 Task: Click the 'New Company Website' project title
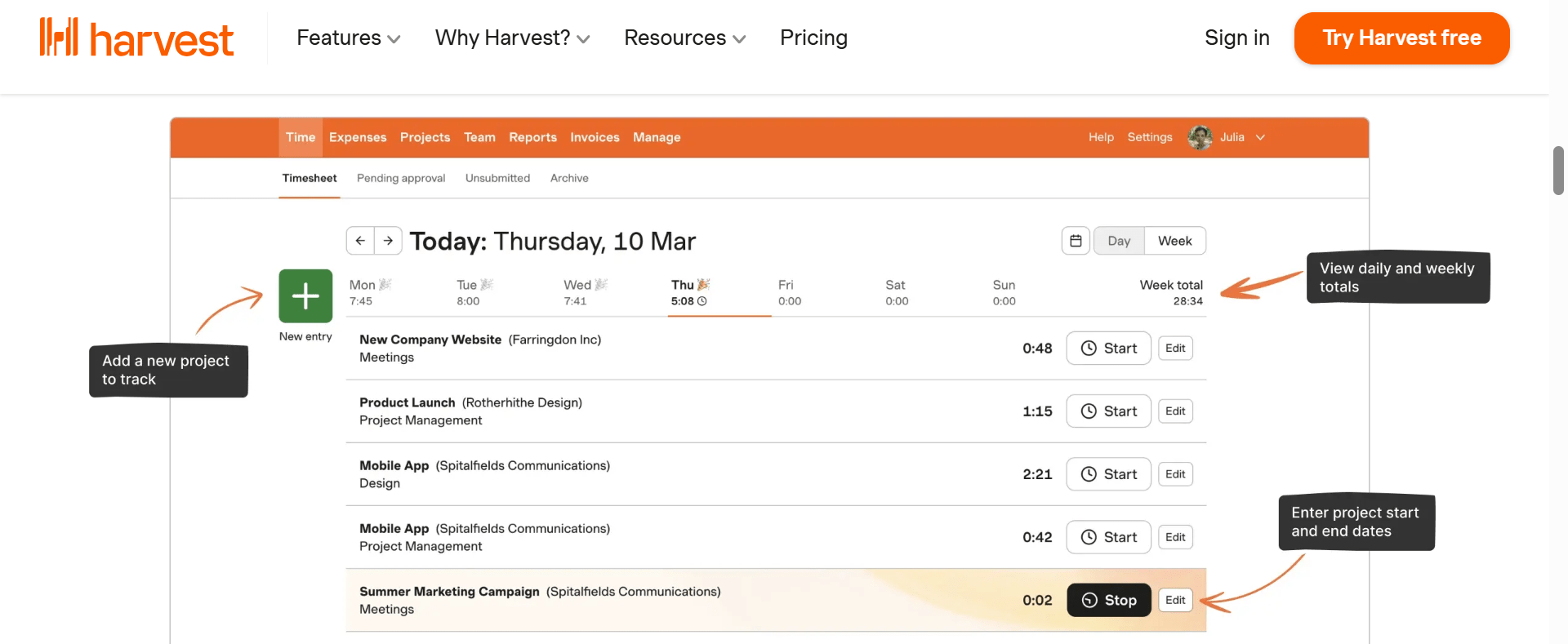point(430,340)
